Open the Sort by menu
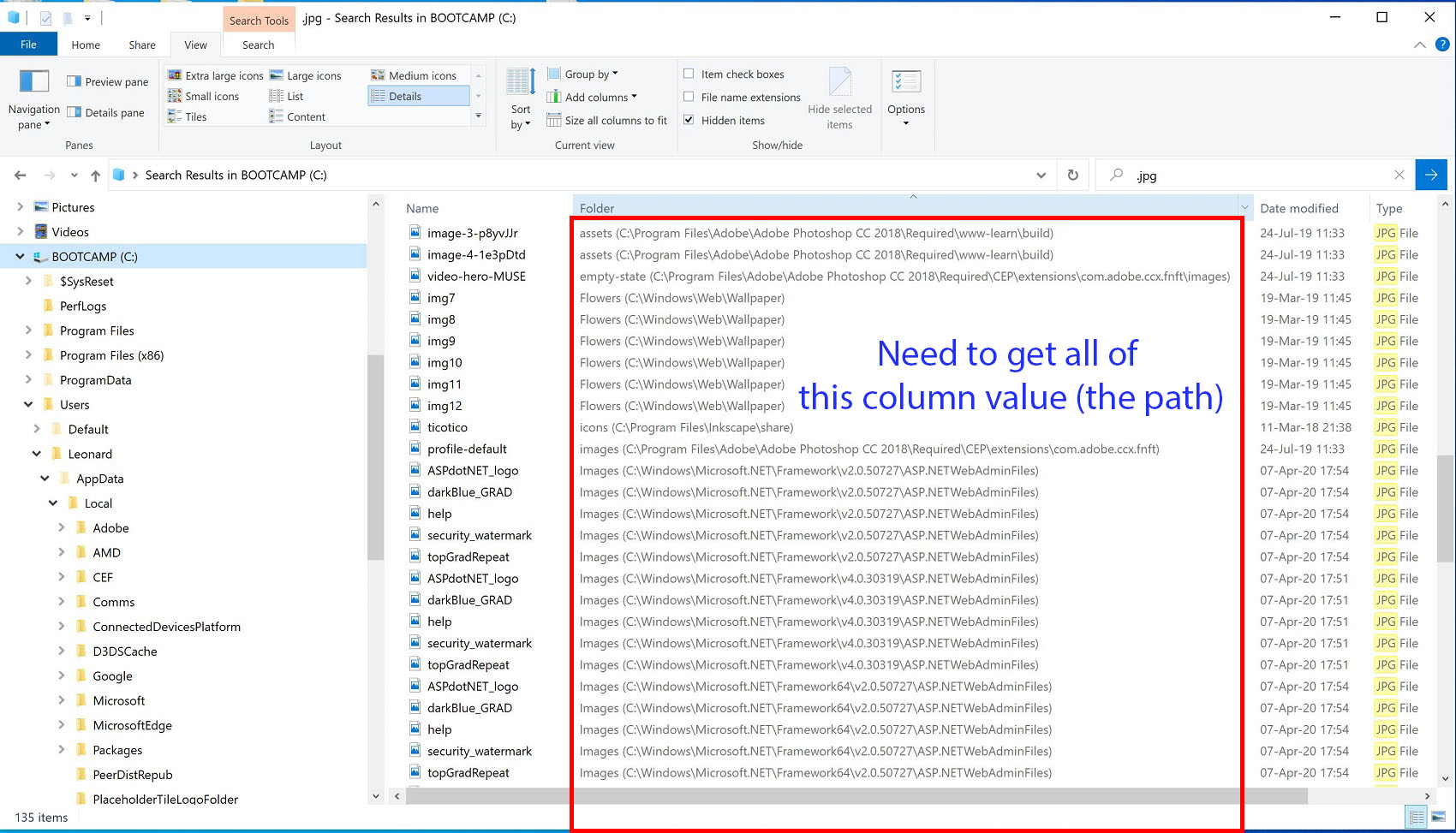The height and width of the screenshot is (833, 1456). coord(521,100)
